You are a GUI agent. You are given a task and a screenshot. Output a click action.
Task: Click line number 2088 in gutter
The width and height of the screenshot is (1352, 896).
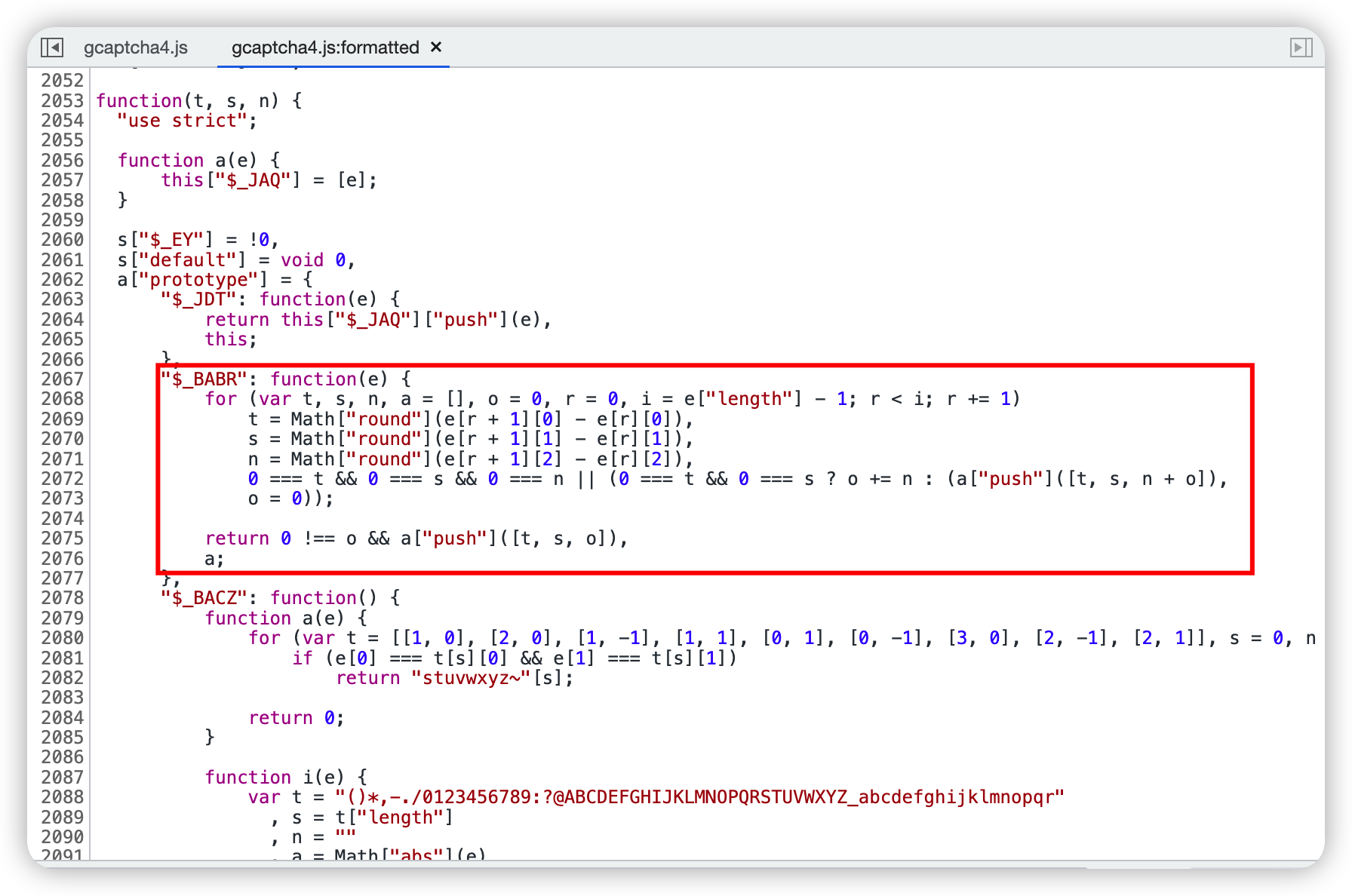(62, 797)
